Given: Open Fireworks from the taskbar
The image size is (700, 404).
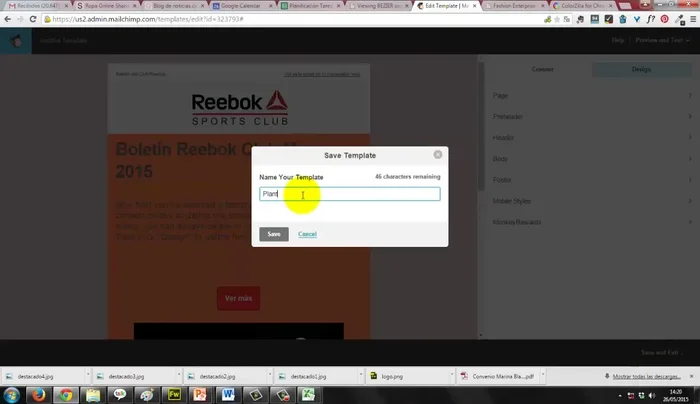Looking at the screenshot, I should point(174,394).
